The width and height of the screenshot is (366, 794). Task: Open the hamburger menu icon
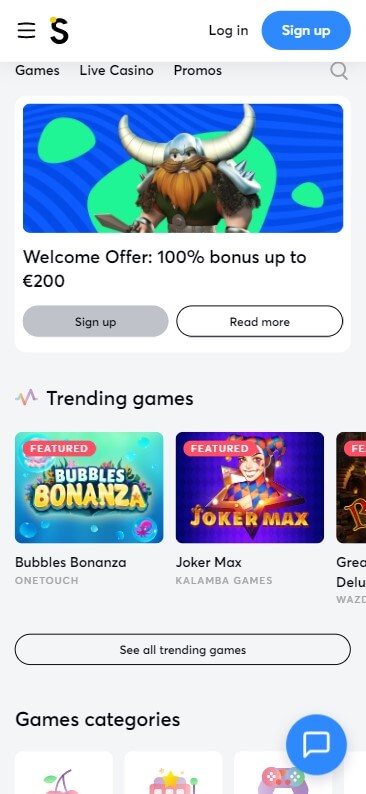26,30
